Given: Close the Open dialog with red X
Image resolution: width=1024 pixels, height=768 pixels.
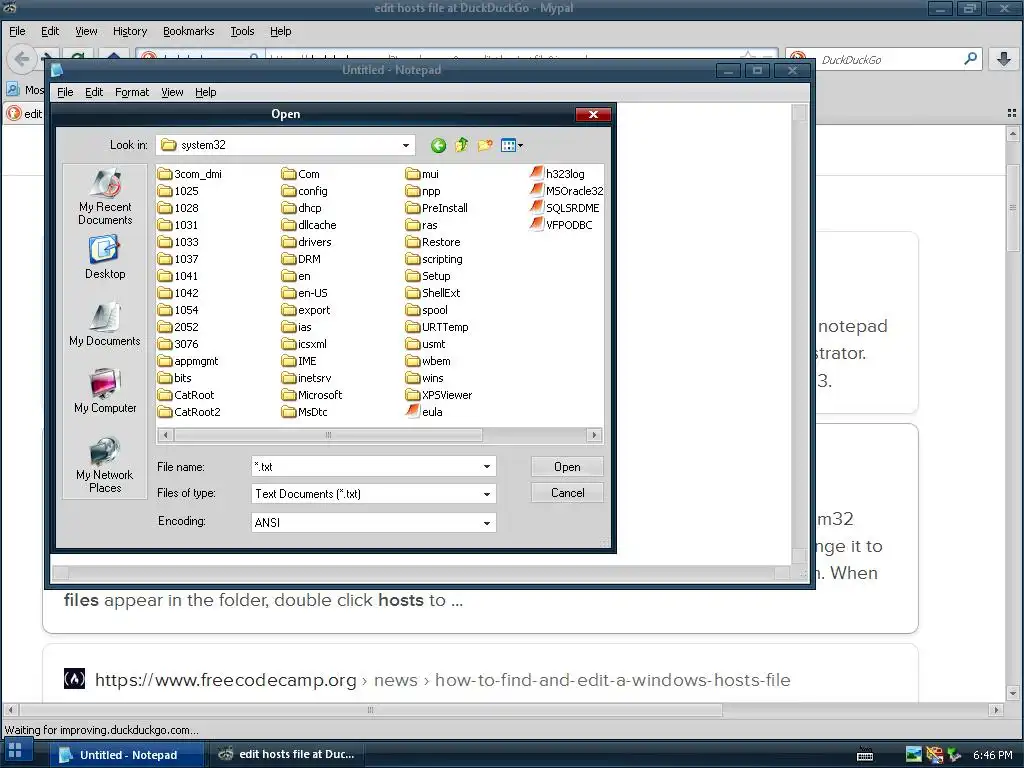Looking at the screenshot, I should pos(593,114).
